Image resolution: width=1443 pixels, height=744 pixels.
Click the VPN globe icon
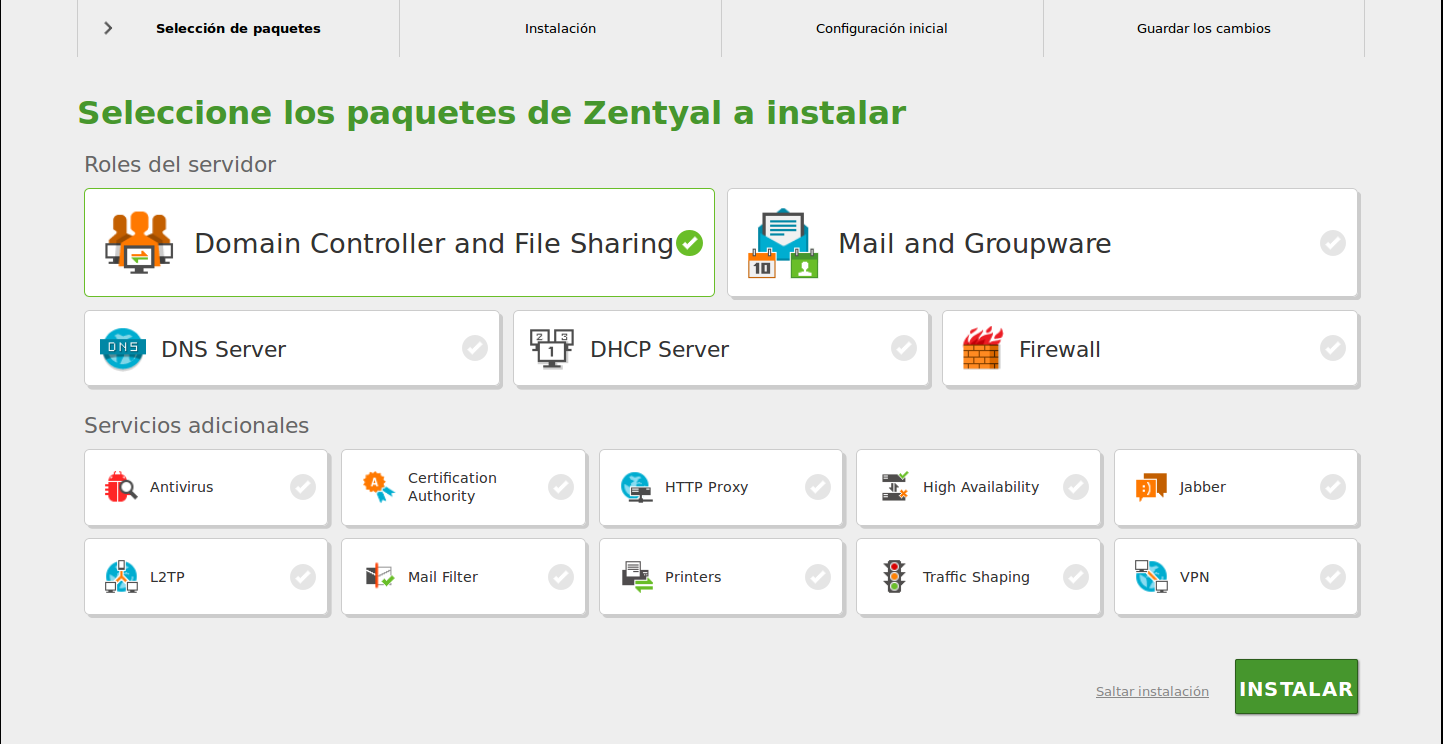[x=1151, y=577]
